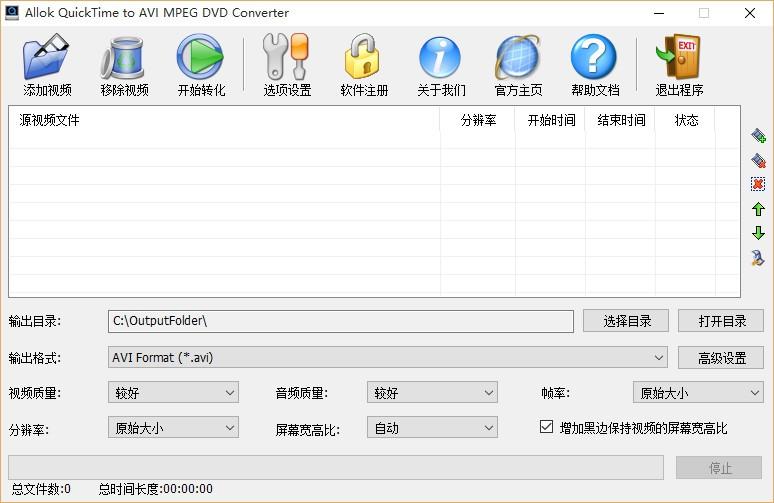Image resolution: width=774 pixels, height=503 pixels.
Task: Click 高级设置 button
Action: tap(721, 358)
